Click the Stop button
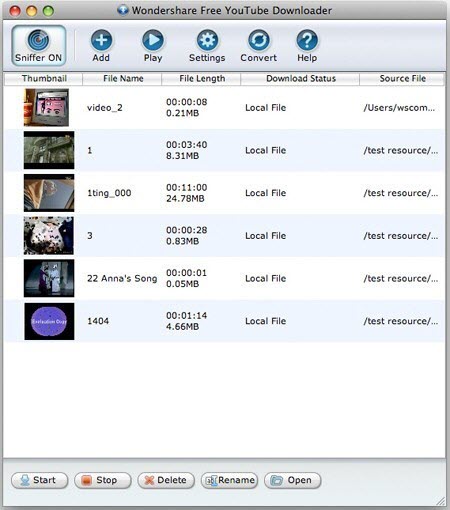The image size is (450, 510). (x=103, y=480)
